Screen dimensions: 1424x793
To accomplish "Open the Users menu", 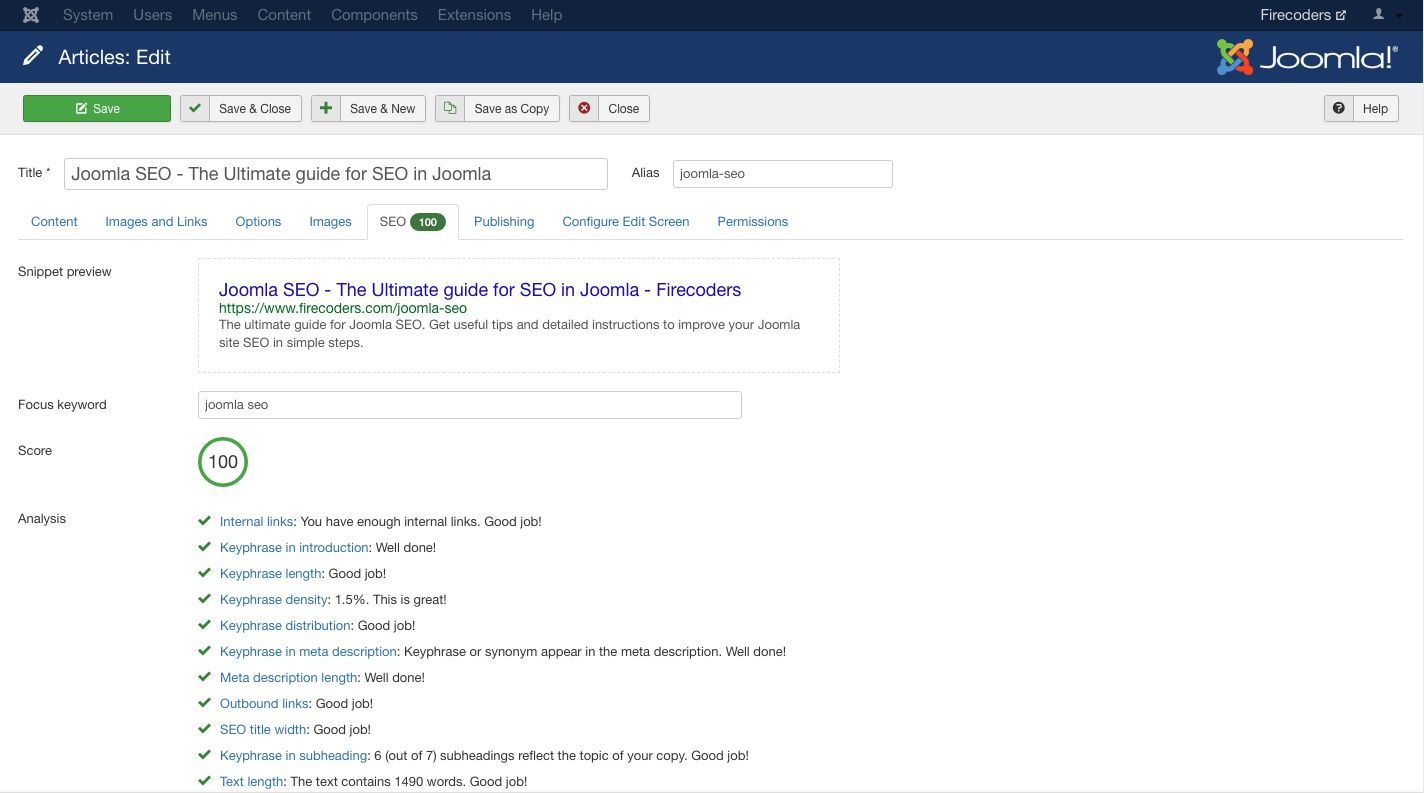I will tap(153, 15).
